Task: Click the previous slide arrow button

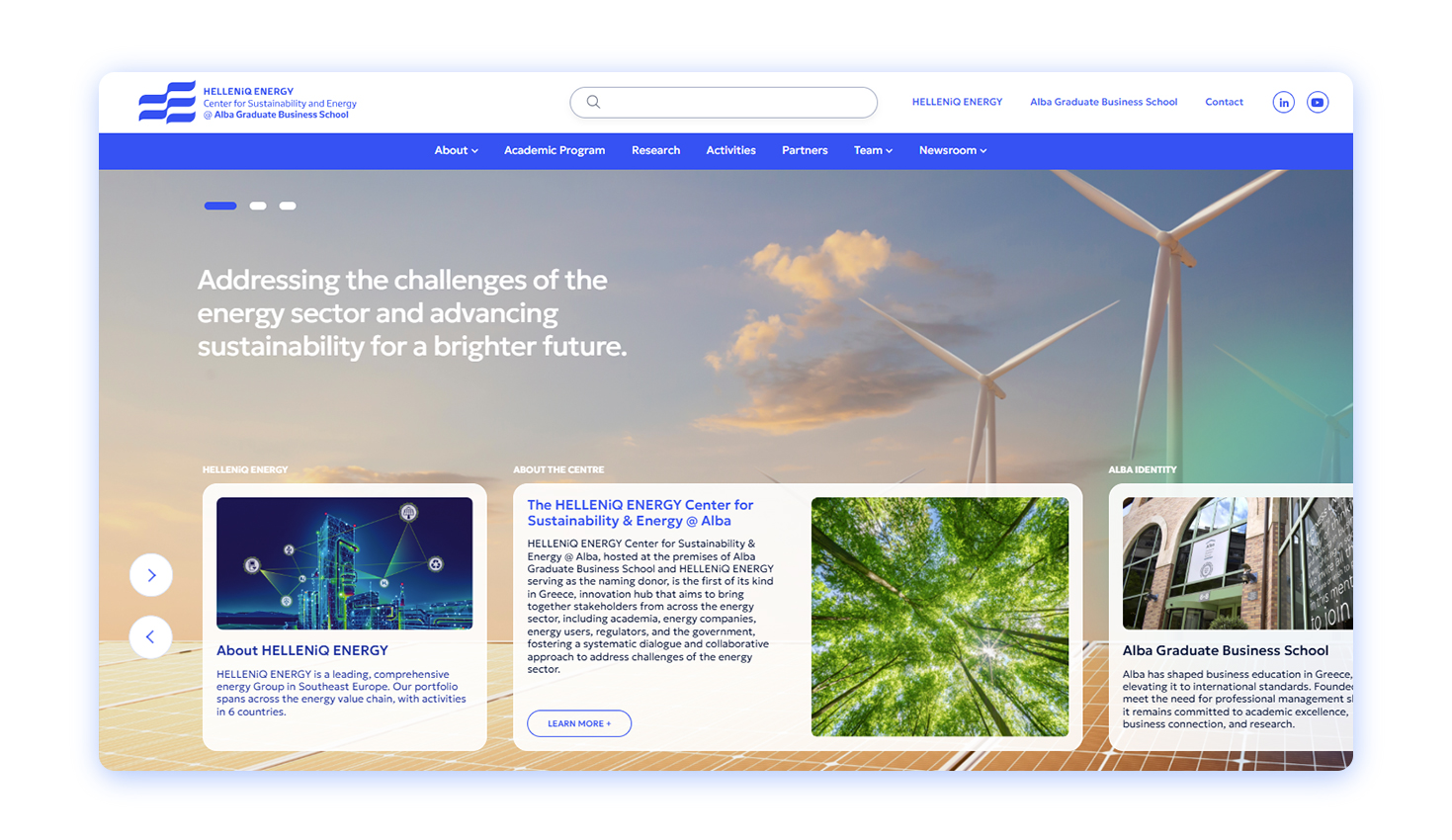Action: tap(151, 637)
